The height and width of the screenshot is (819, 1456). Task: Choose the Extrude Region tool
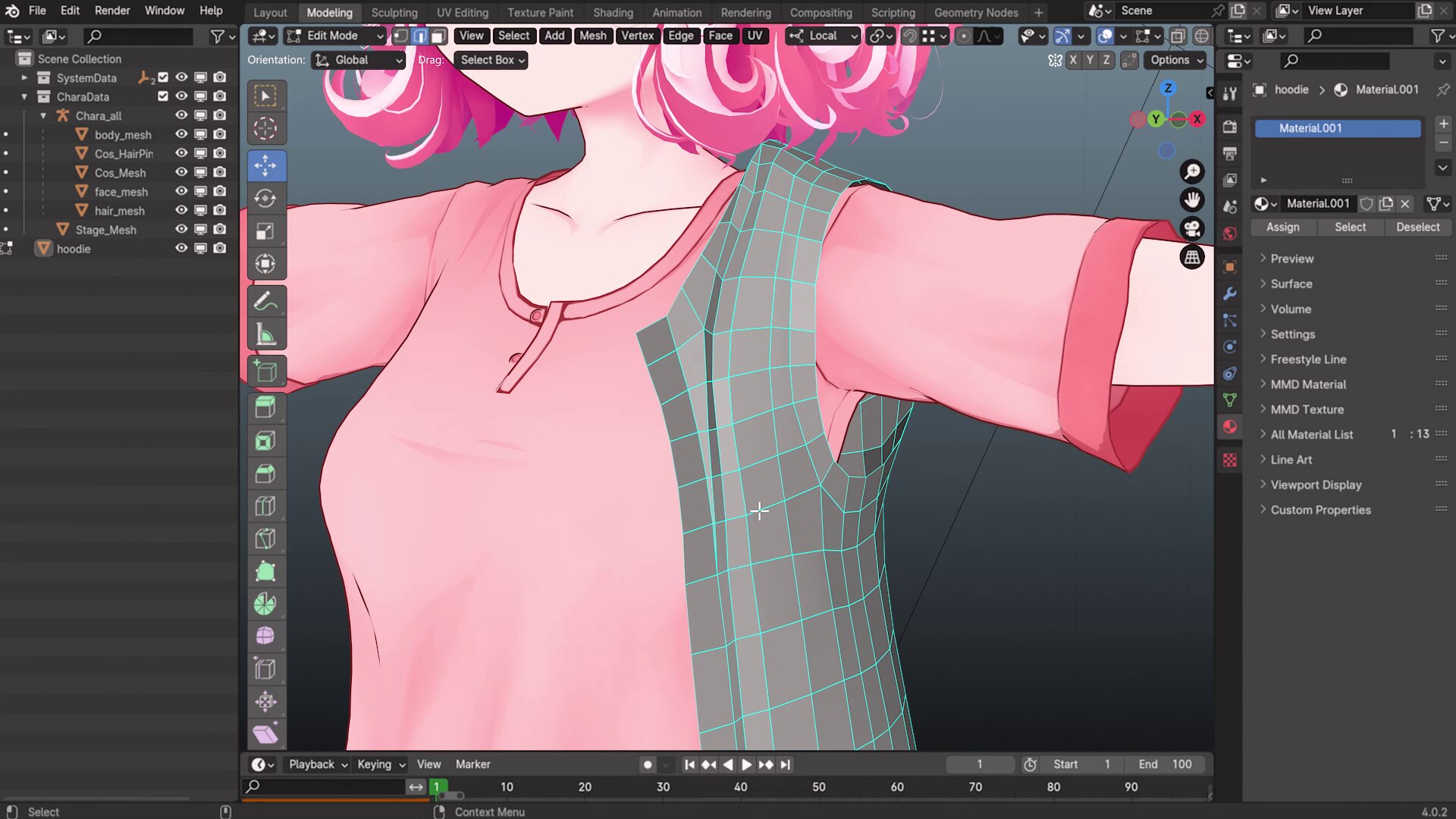tap(265, 408)
